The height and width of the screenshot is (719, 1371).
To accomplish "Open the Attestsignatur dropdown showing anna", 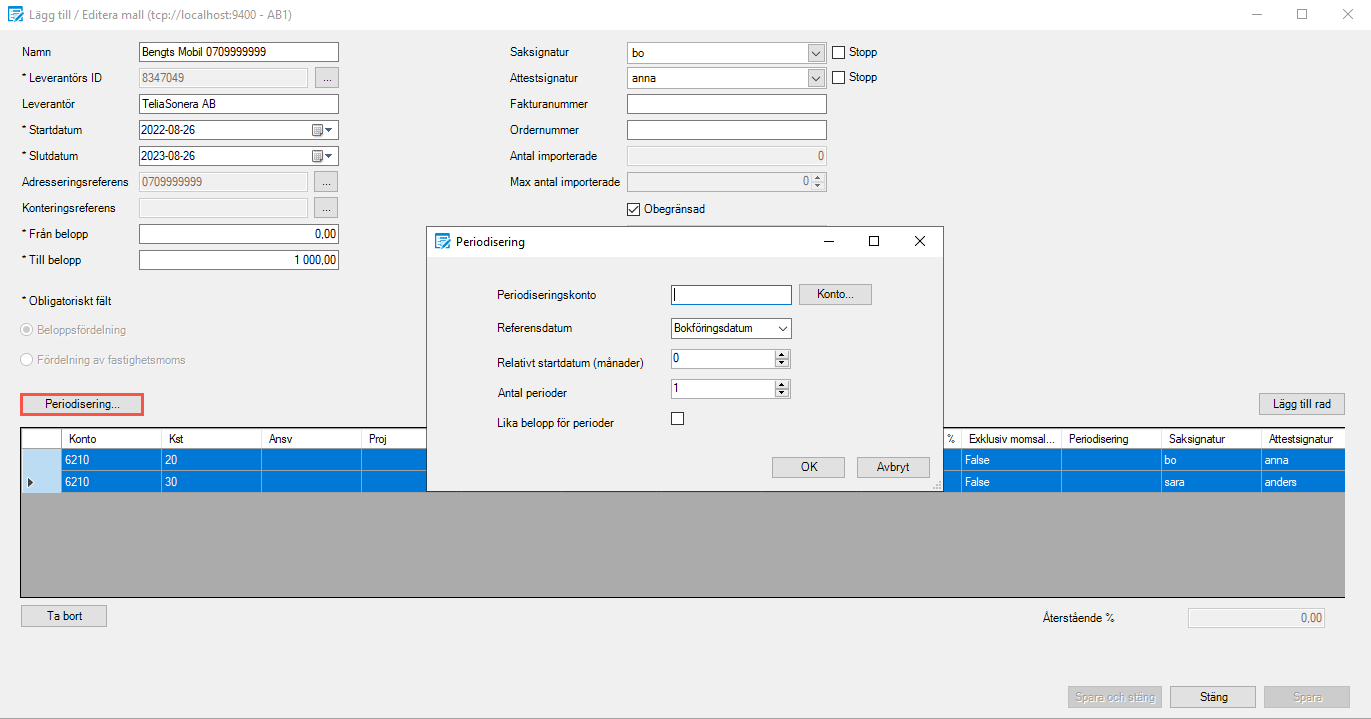I will tap(815, 77).
